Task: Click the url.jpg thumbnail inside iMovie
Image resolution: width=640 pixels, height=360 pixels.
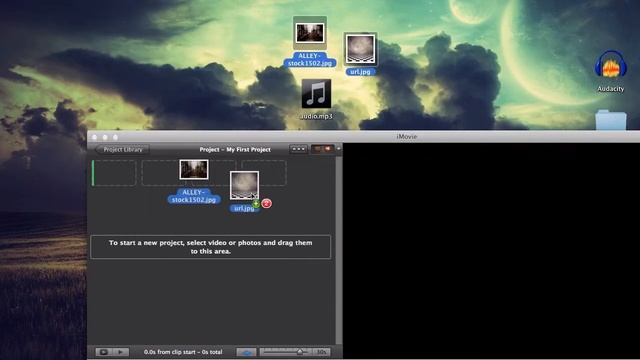Action: pyautogui.click(x=244, y=185)
